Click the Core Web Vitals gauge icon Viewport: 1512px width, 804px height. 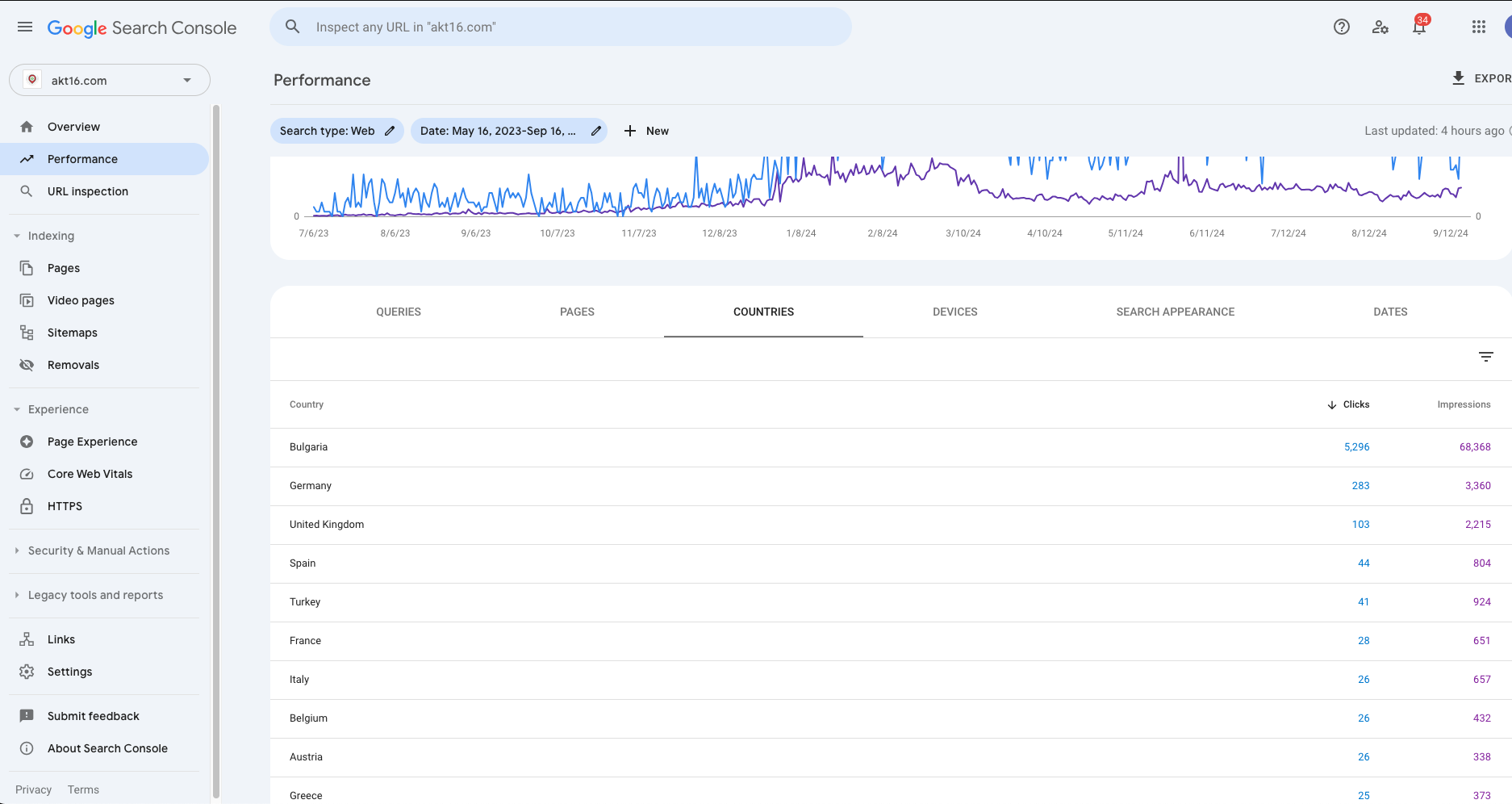pyautogui.click(x=27, y=474)
